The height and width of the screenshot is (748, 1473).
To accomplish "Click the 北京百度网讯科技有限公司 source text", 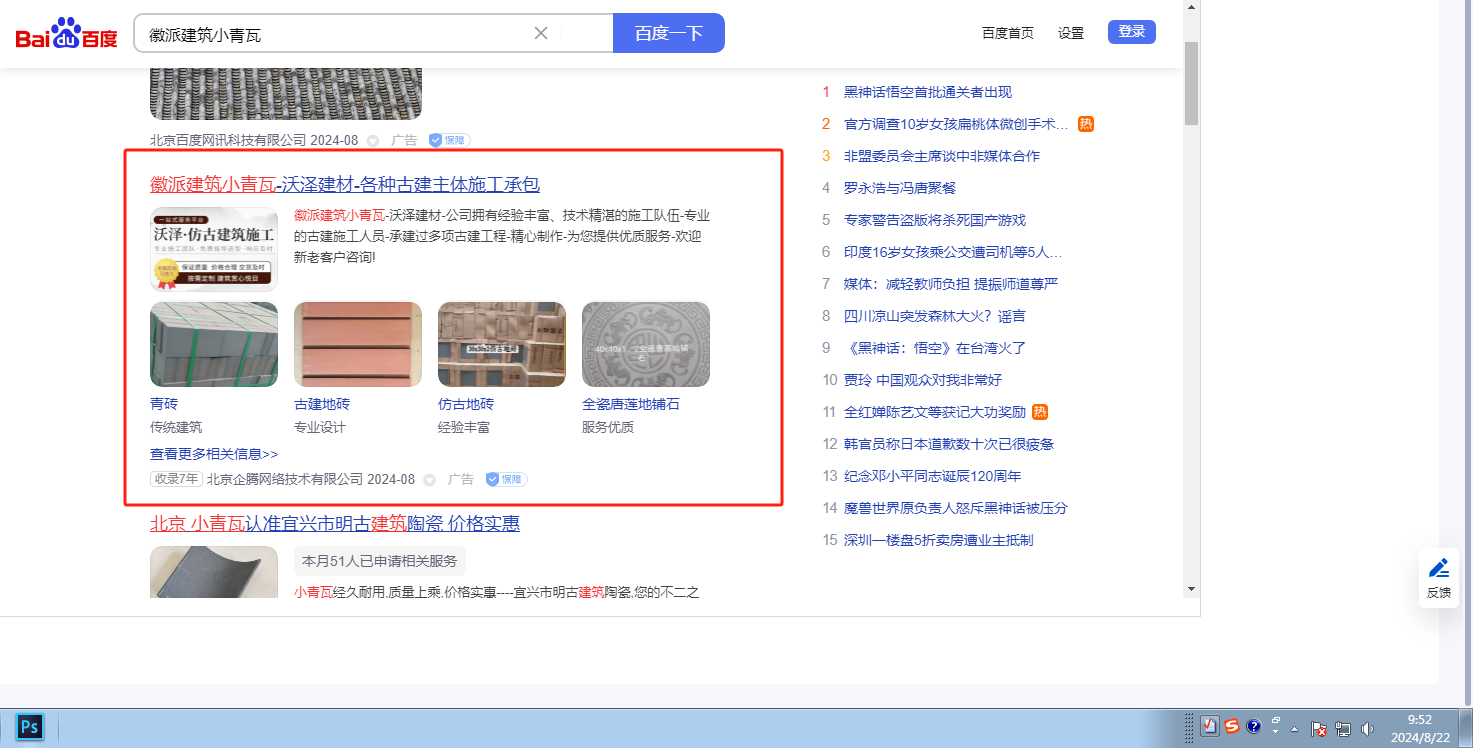I will (x=228, y=141).
